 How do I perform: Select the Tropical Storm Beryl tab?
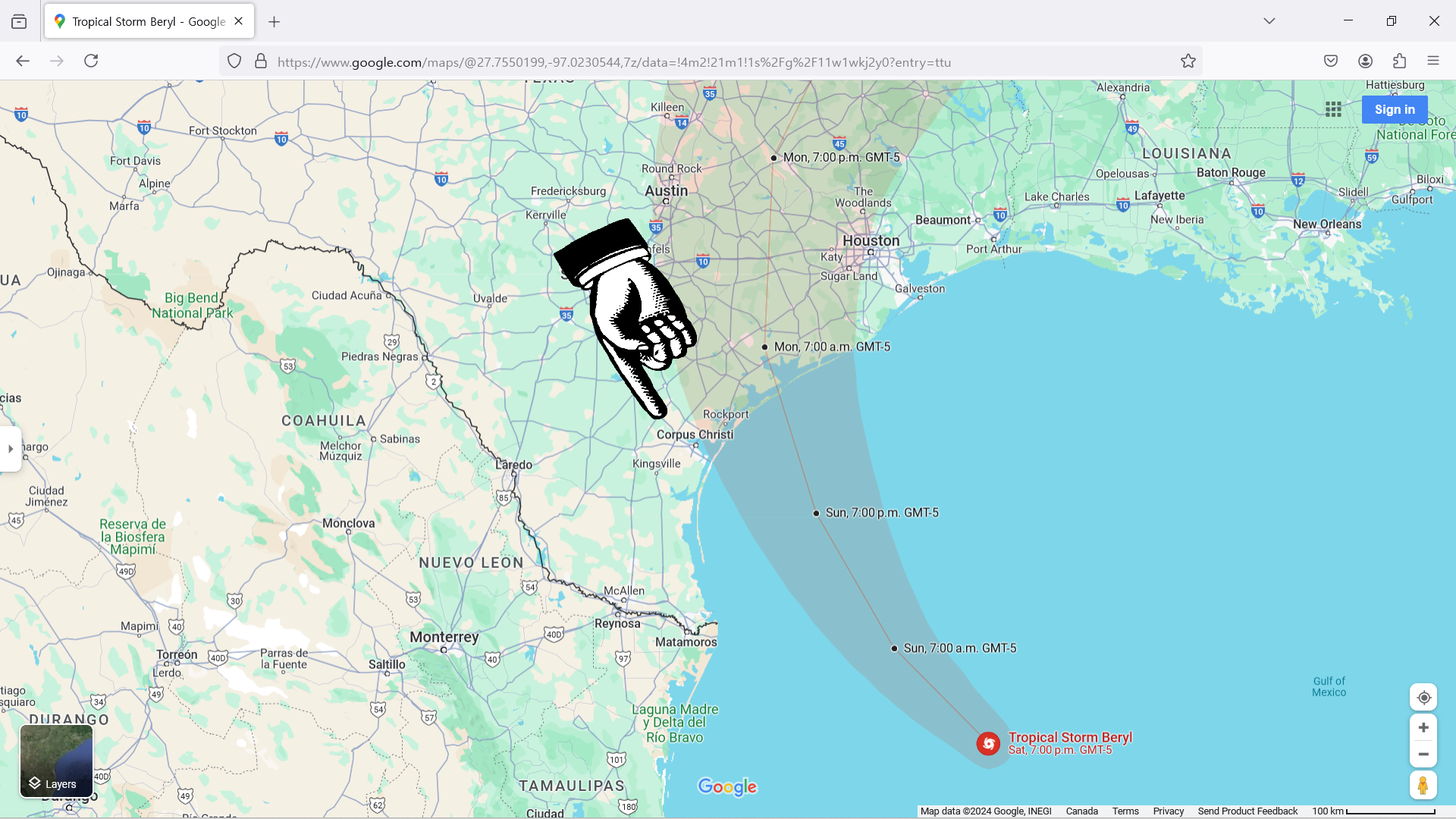click(149, 21)
